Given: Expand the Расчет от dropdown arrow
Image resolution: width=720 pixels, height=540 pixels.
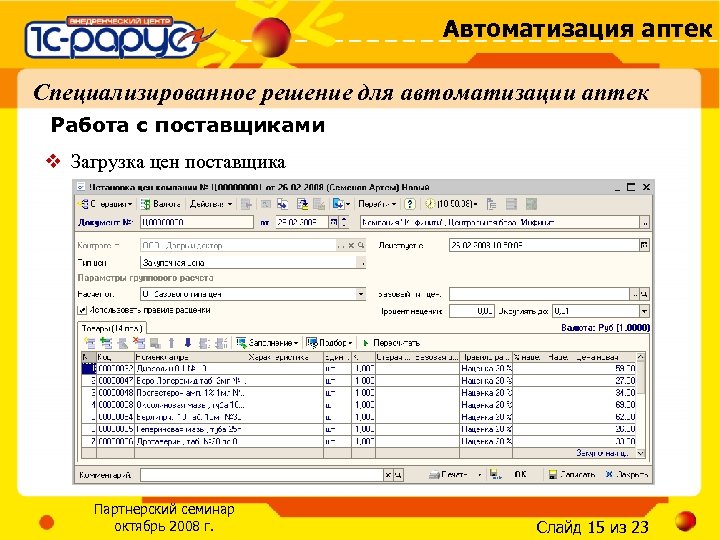Looking at the screenshot, I should [x=361, y=294].
